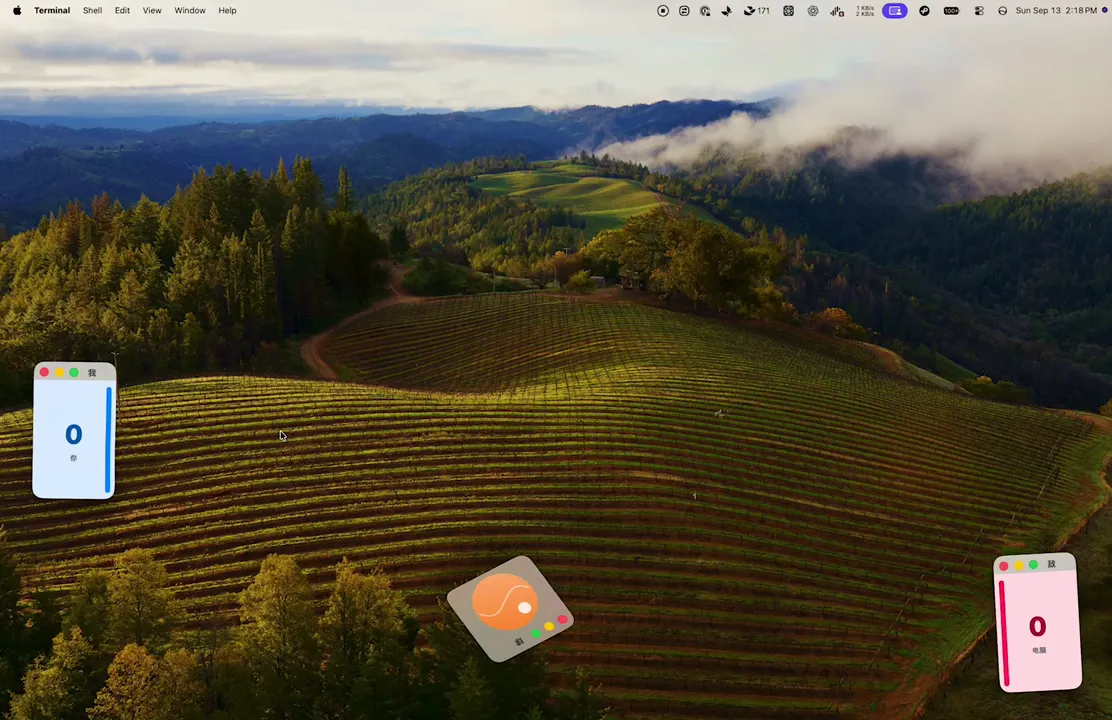Screen dimensions: 1112x720
Task: Open the Terminal application menu
Action: (52, 11)
